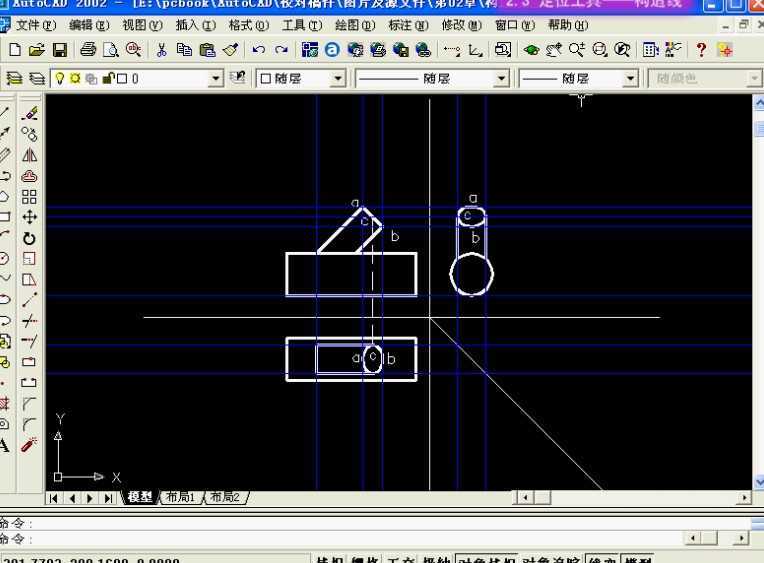The image size is (764, 563).
Task: Redo the previous action
Action: [281, 50]
